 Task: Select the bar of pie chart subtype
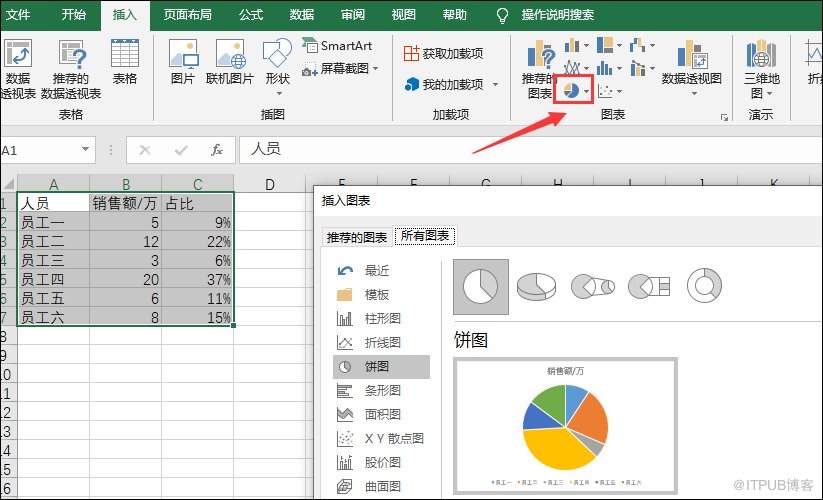(649, 287)
